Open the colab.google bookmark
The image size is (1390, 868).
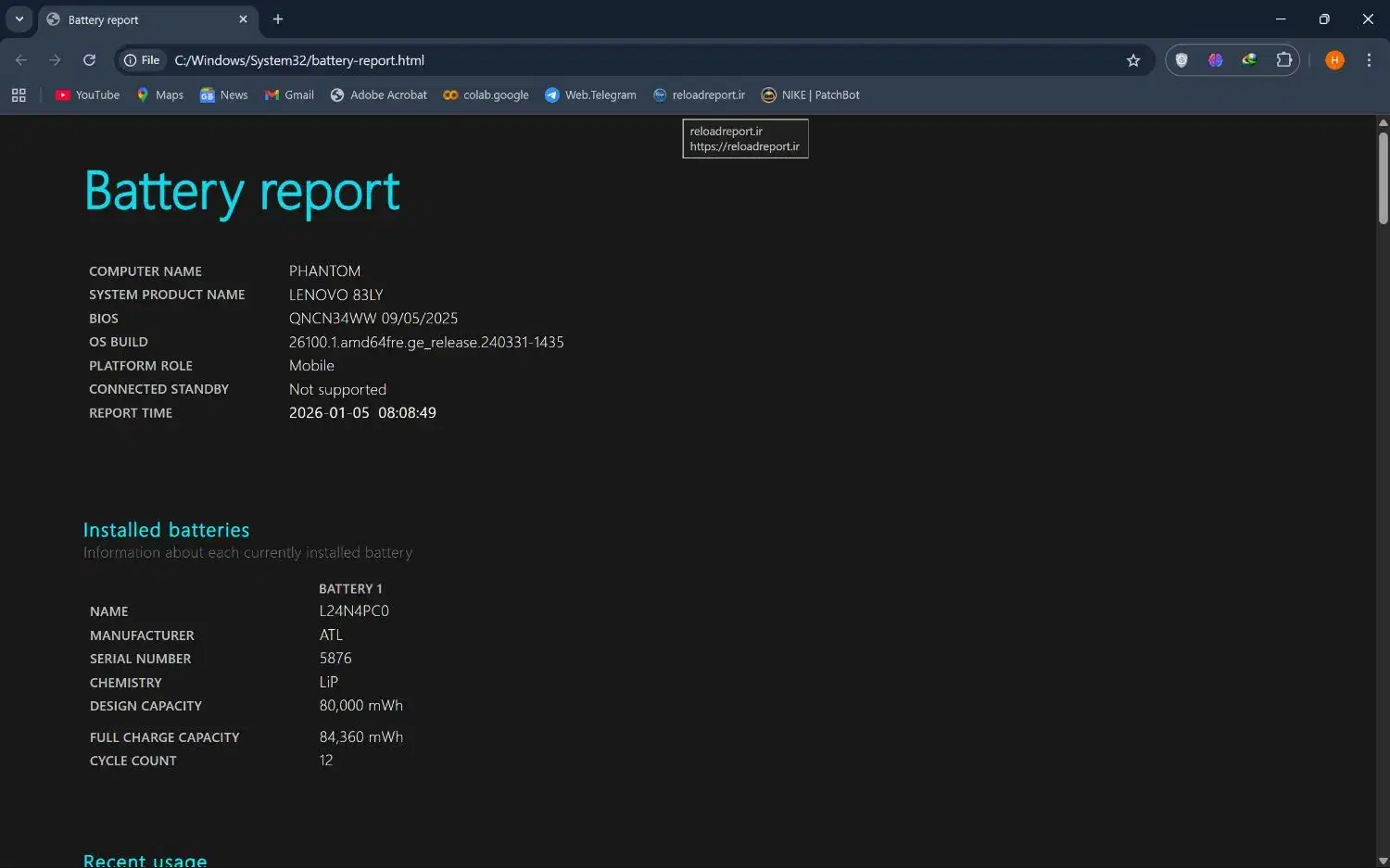click(x=486, y=94)
